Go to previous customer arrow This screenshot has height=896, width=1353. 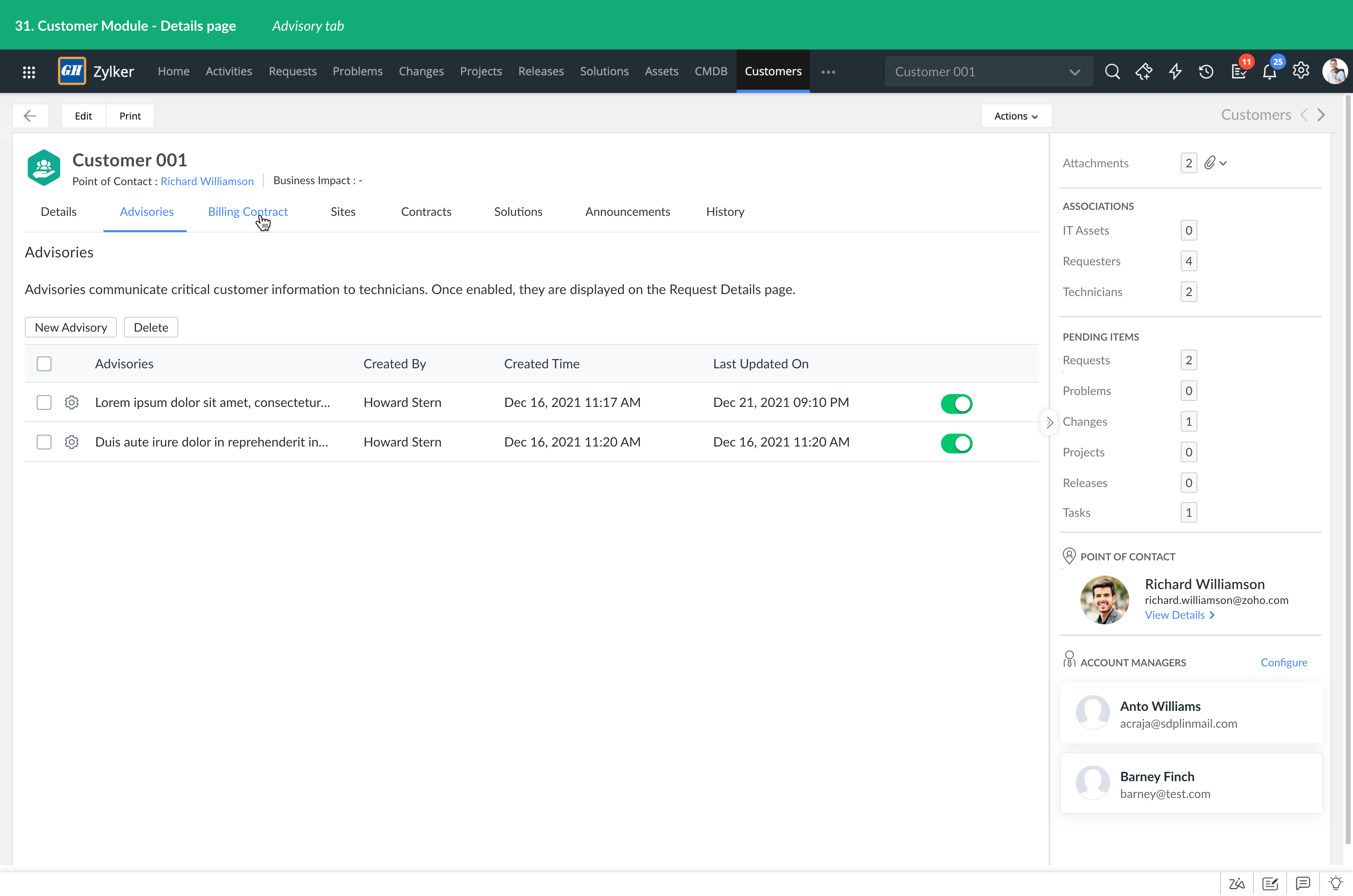tap(1304, 115)
